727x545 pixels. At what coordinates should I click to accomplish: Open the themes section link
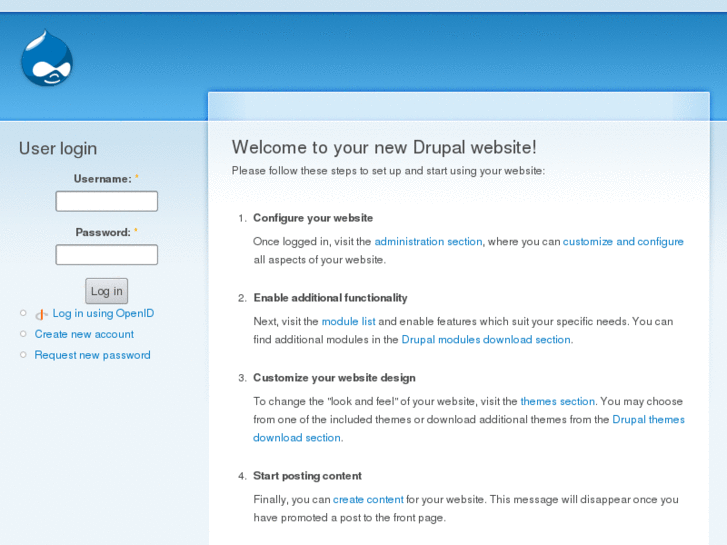557,401
